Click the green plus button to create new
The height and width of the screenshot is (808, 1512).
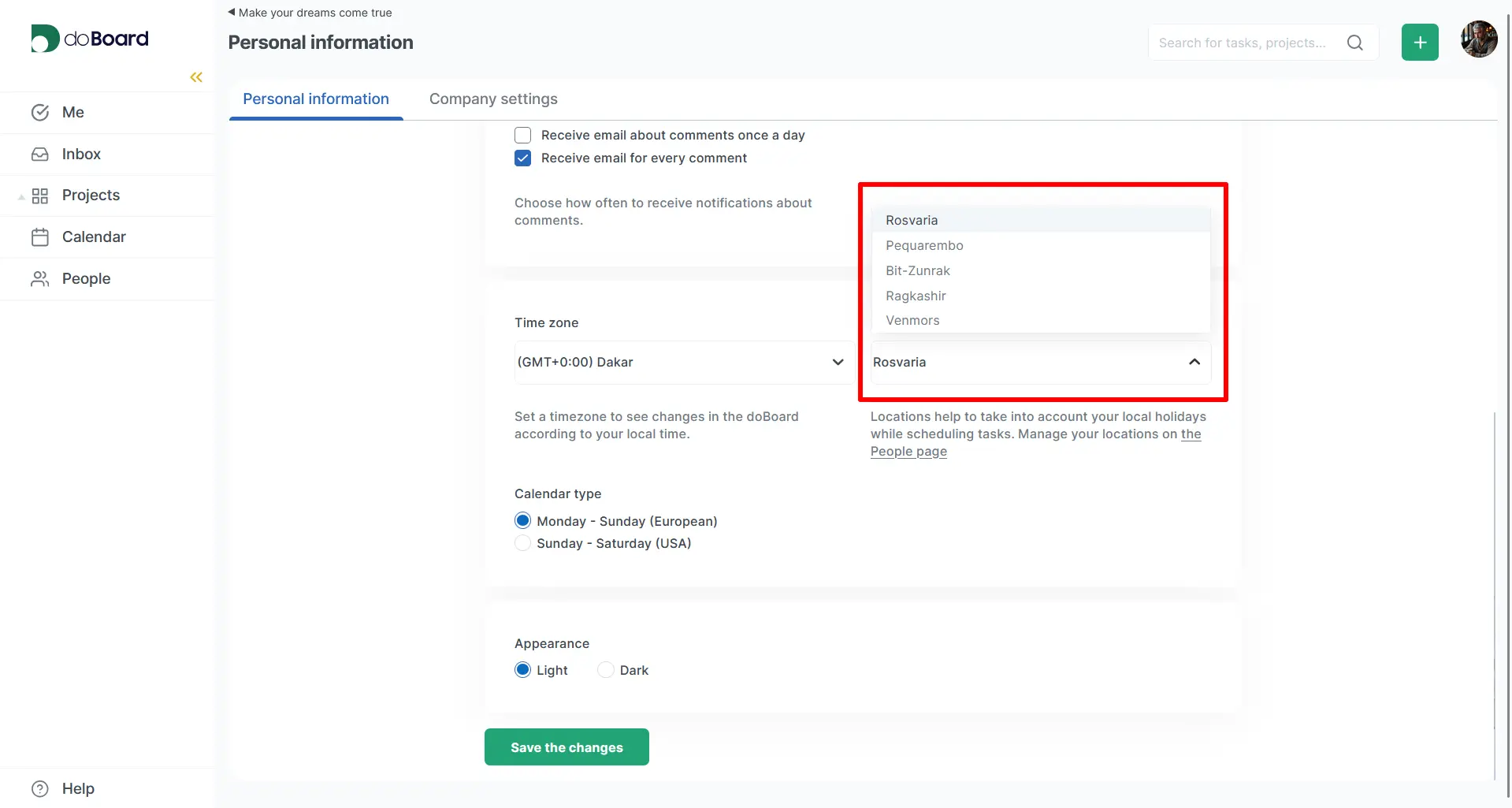pos(1420,42)
